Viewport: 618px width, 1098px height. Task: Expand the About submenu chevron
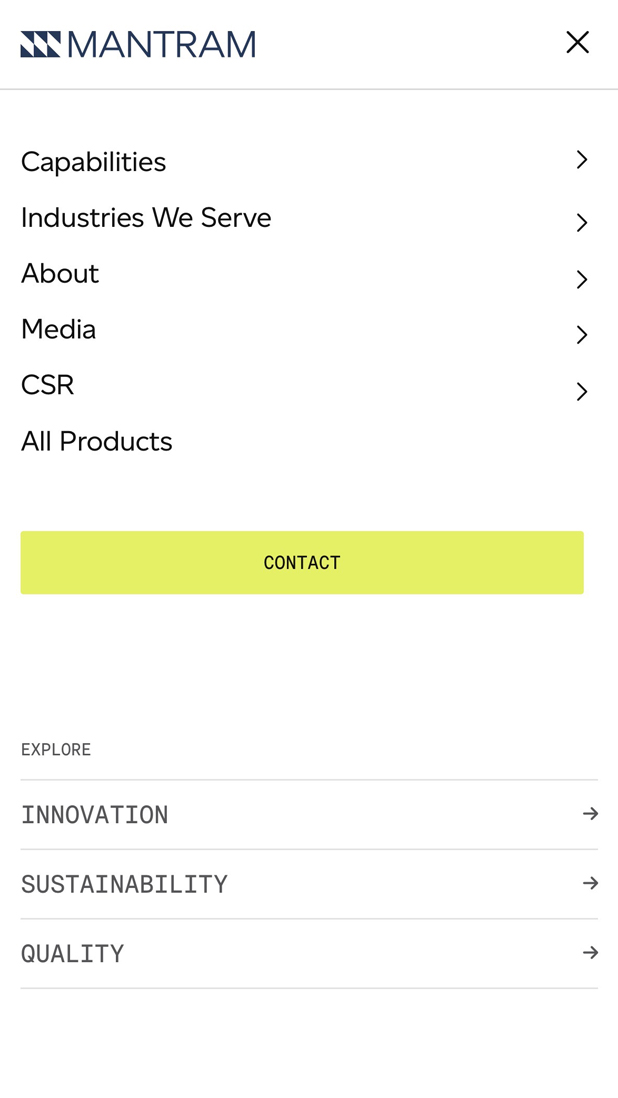coord(582,279)
